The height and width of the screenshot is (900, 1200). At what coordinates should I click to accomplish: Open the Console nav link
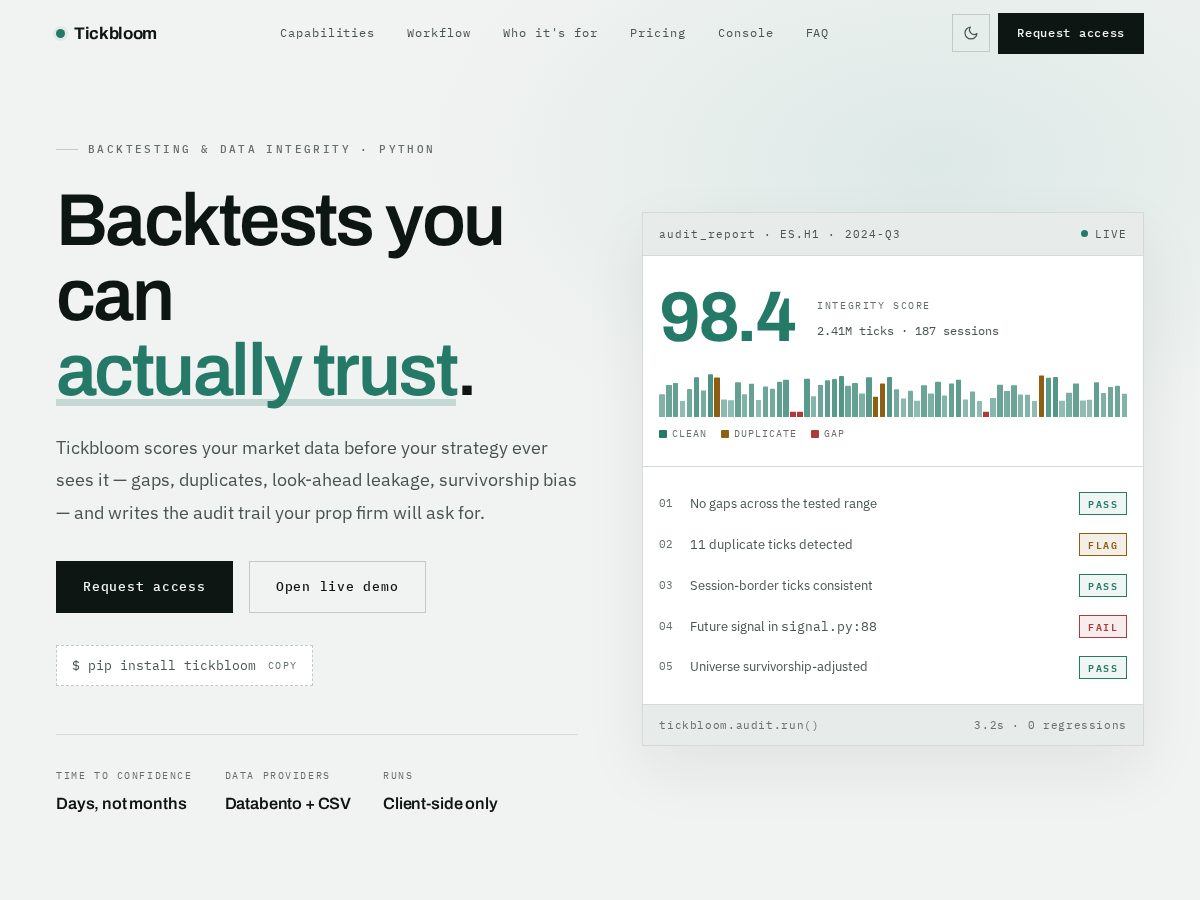[x=746, y=33]
